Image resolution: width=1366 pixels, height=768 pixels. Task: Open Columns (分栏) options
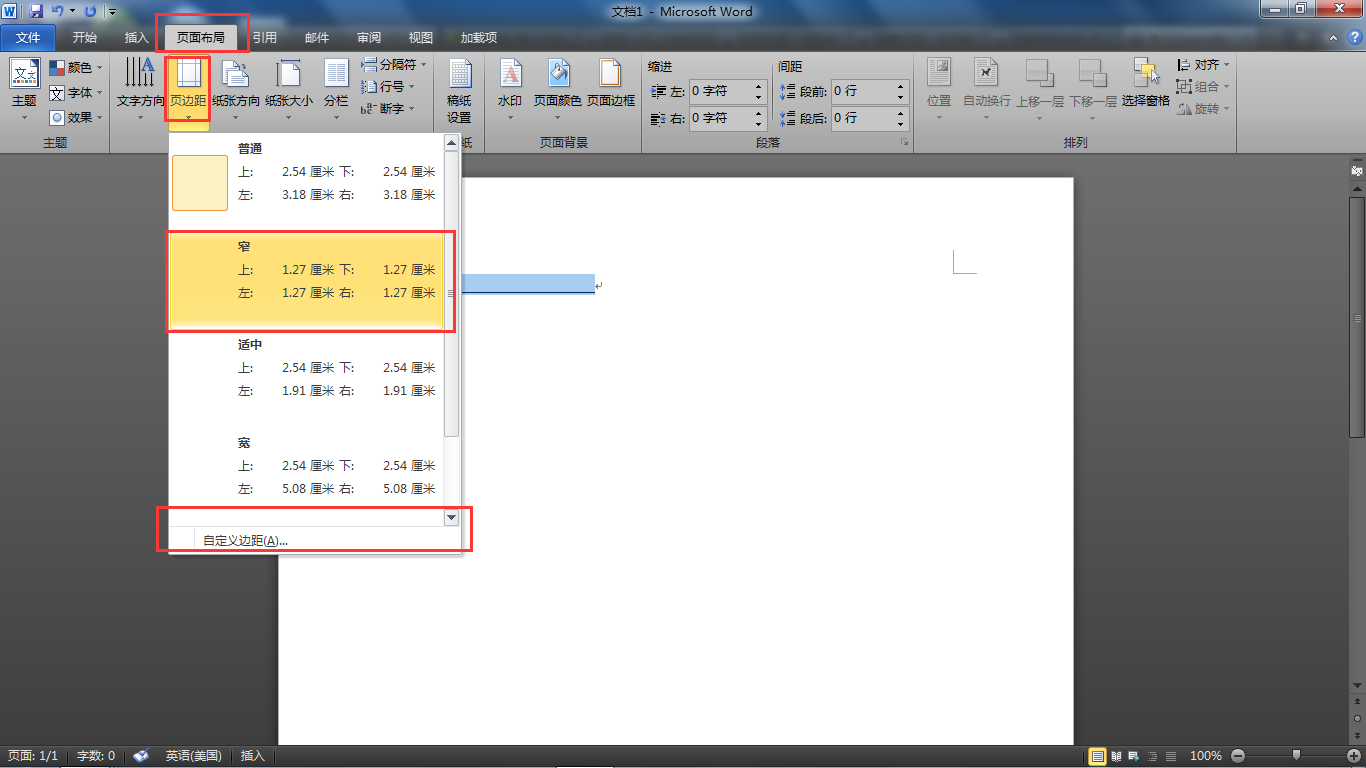coord(336,89)
